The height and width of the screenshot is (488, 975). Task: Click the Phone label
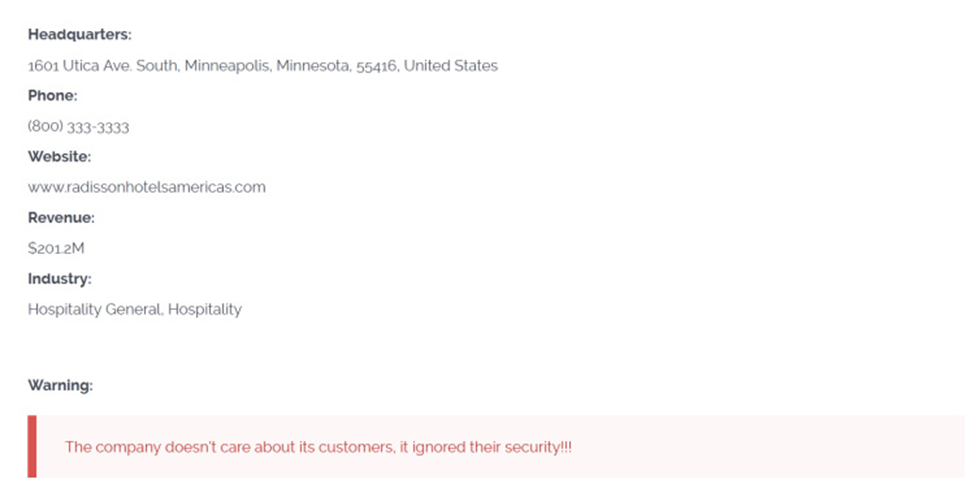point(52,96)
